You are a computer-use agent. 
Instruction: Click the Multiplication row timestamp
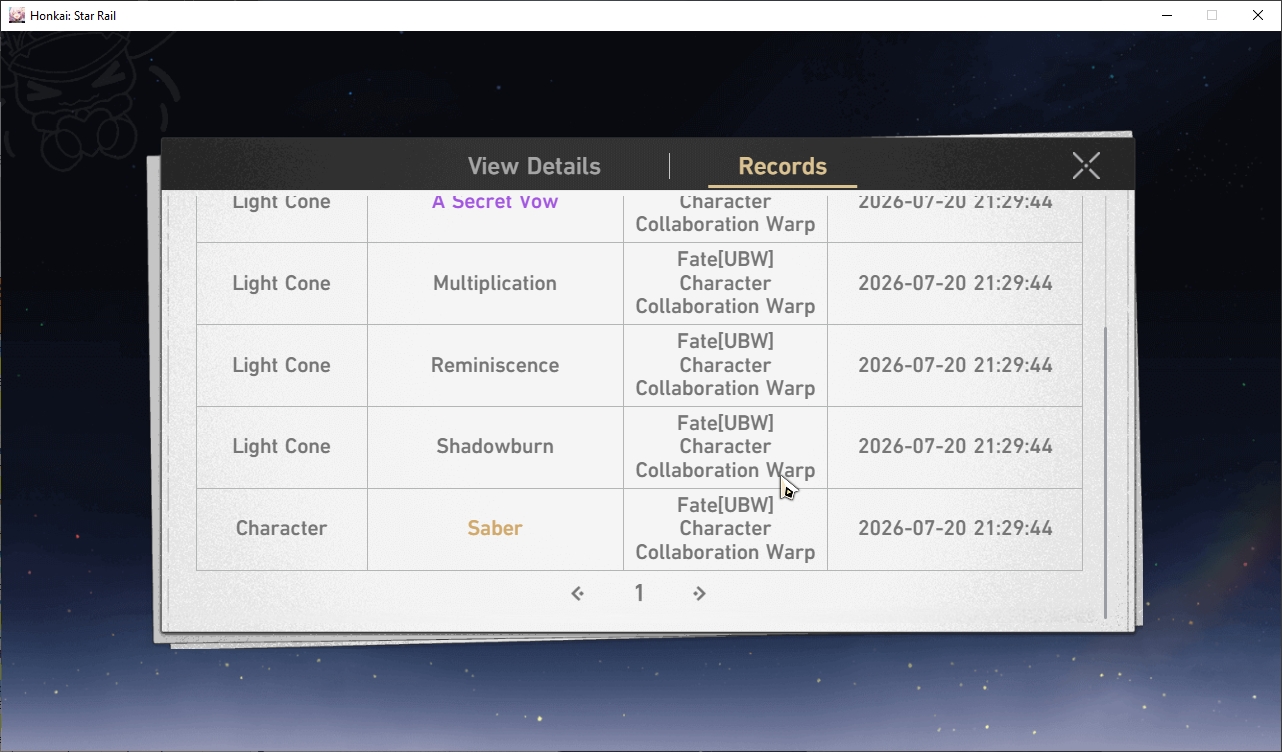pyautogui.click(x=955, y=283)
